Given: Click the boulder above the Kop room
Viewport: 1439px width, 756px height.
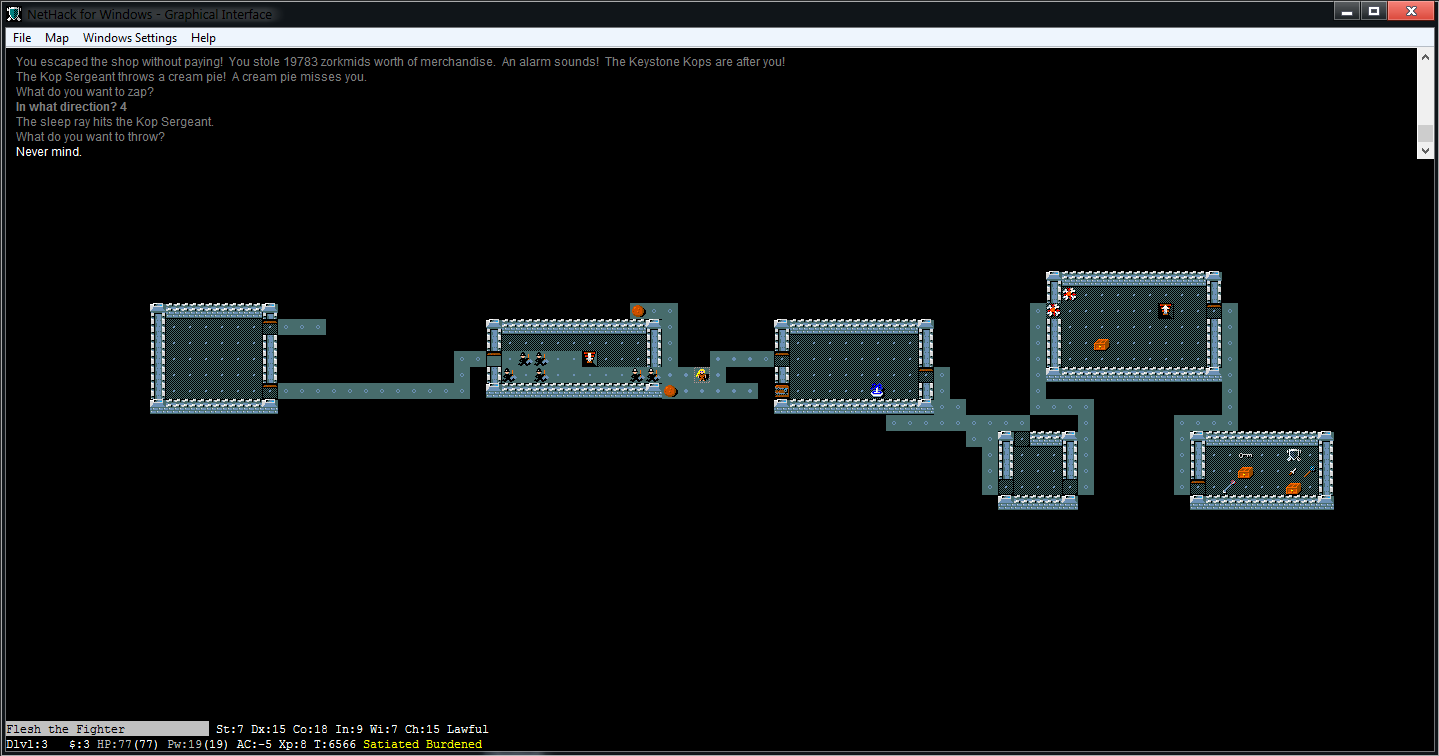Looking at the screenshot, I should [x=638, y=311].
